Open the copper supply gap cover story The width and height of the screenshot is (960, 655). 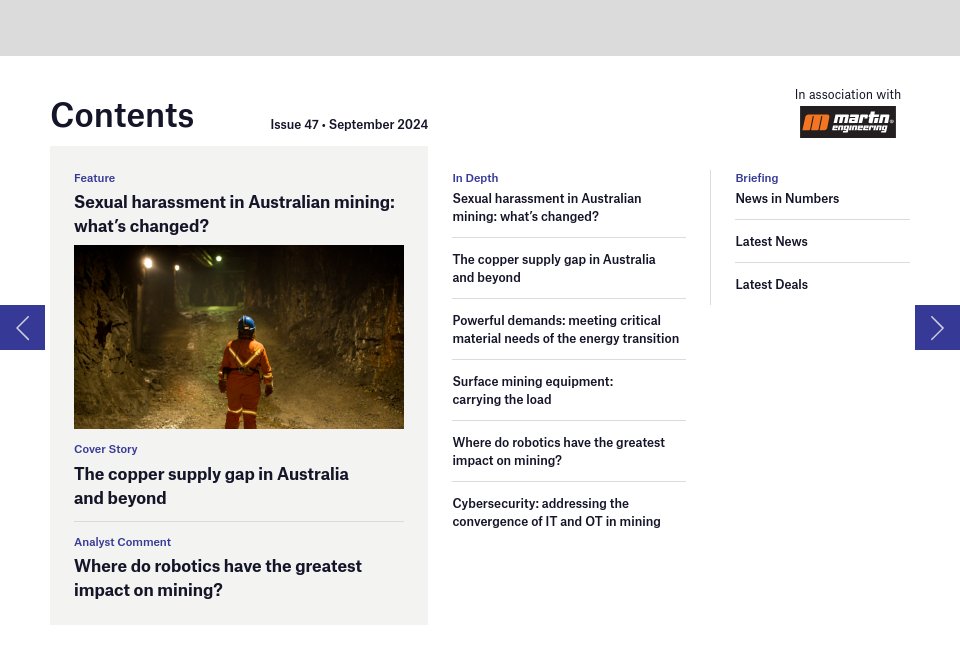211,485
